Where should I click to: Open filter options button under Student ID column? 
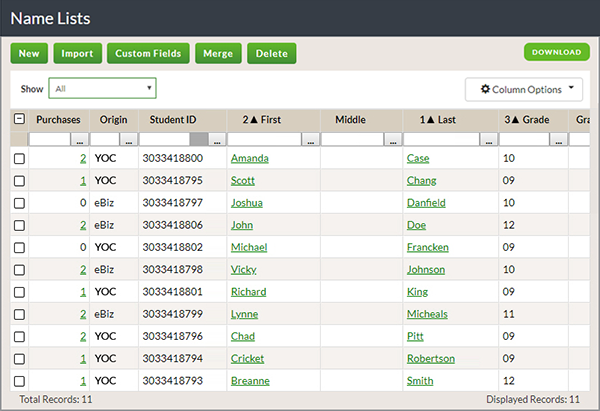217,140
